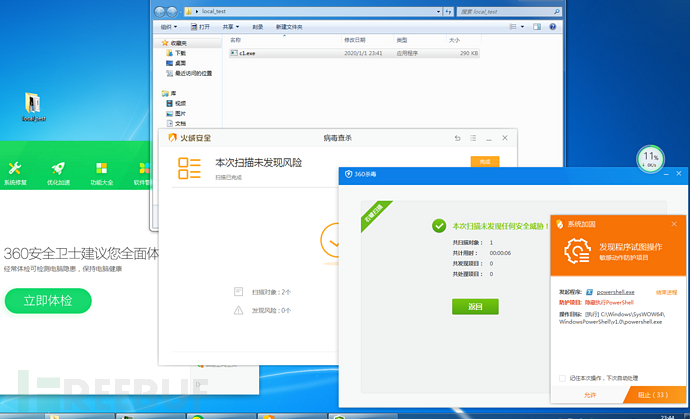Viewport: 690px width, 419px height.
Task: Click 允许 button in alert popup
Action: 590,395
